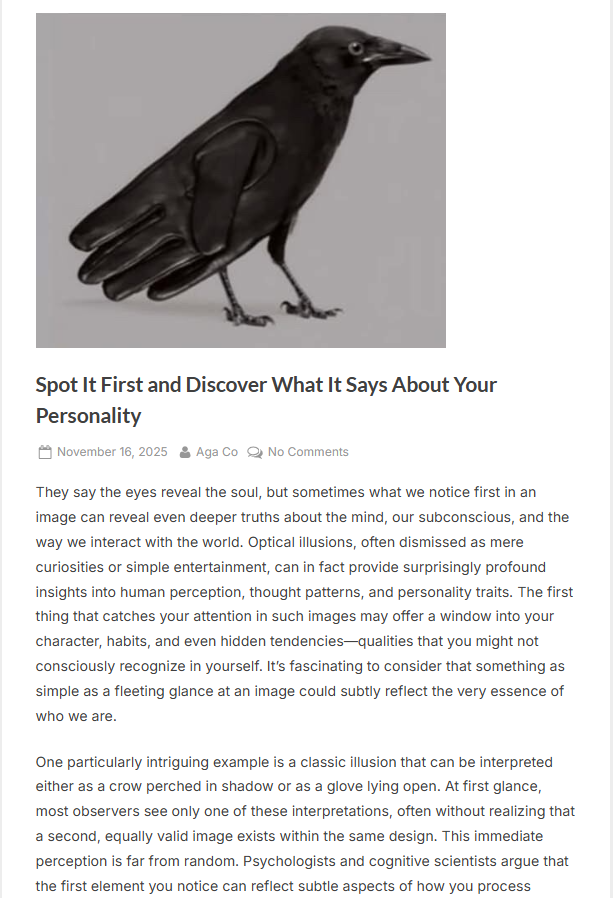Click the comments speech bubble icon
Image resolution: width=613 pixels, height=898 pixels.
(255, 452)
